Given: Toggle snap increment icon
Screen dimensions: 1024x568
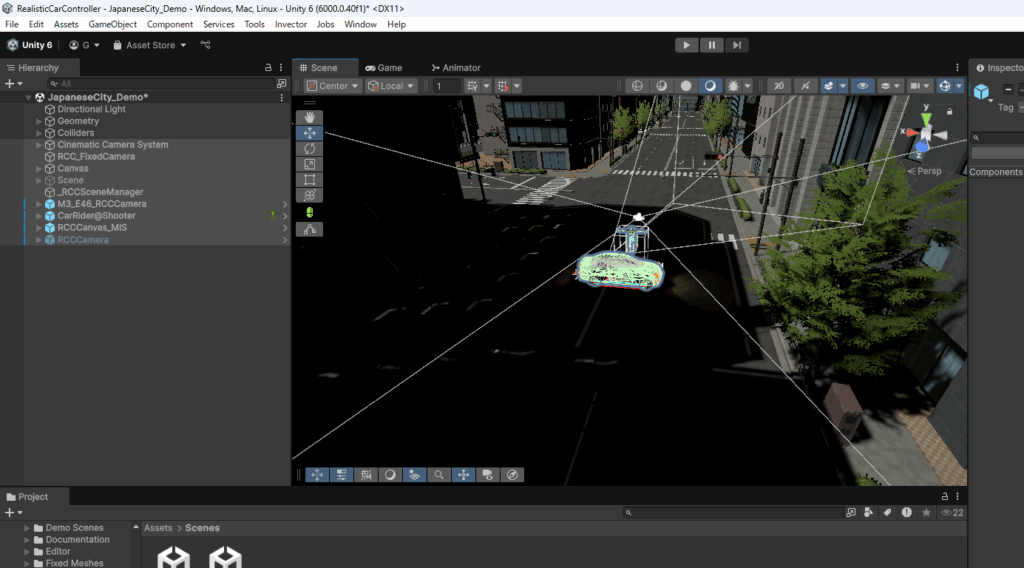Looking at the screenshot, I should (x=502, y=86).
